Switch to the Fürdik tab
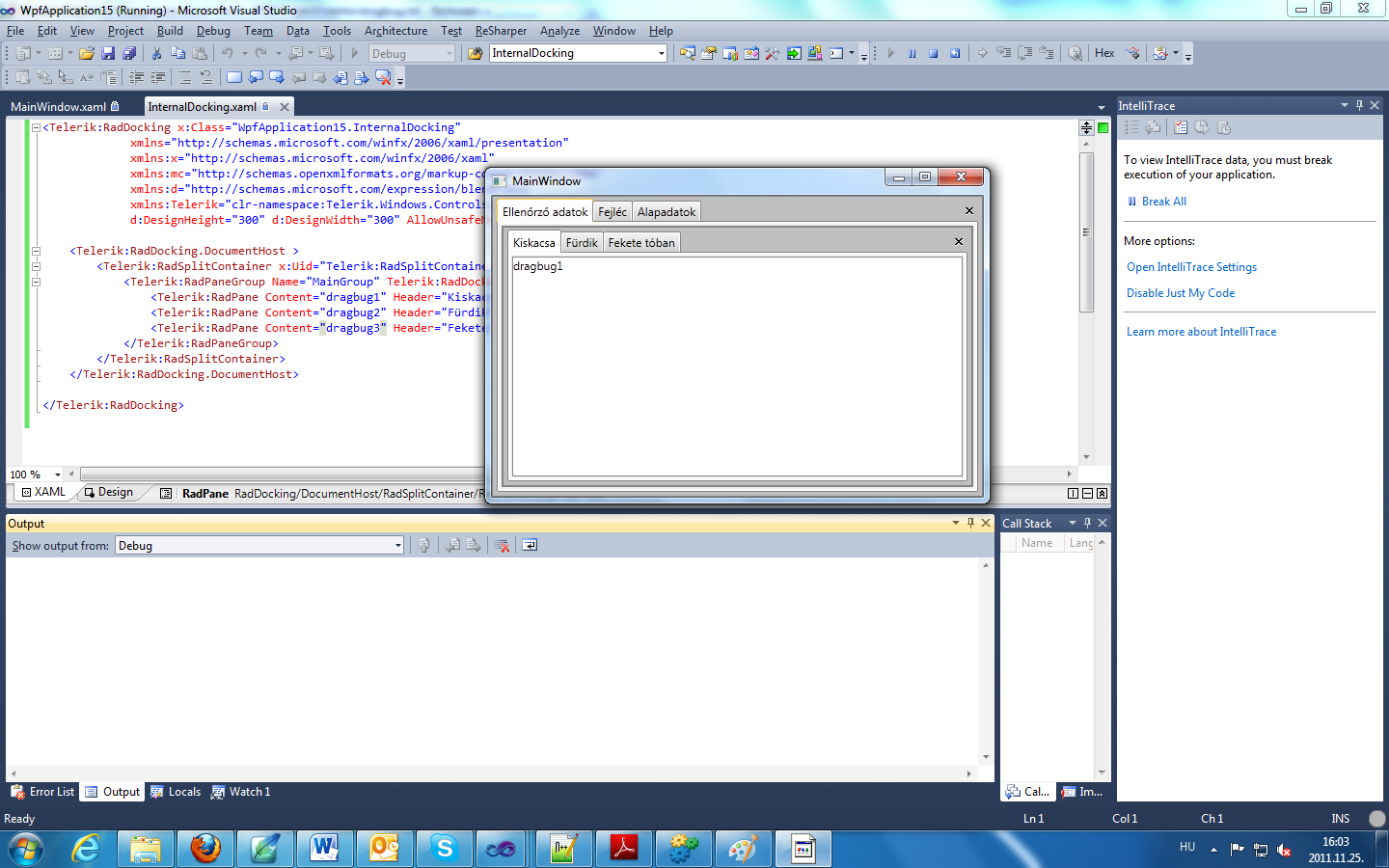Screen dimensions: 1389x868 pos(582,243)
